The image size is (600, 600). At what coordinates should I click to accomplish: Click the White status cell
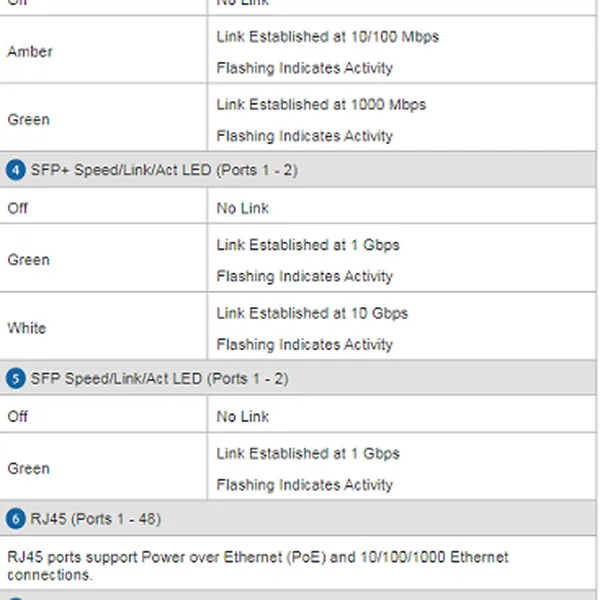click(27, 328)
